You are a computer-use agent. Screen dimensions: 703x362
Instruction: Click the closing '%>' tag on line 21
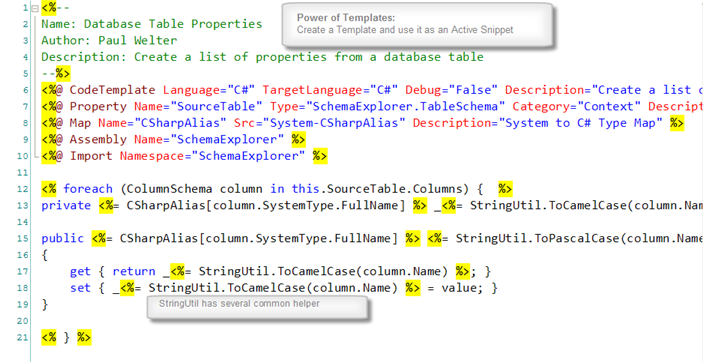pyautogui.click(x=84, y=338)
